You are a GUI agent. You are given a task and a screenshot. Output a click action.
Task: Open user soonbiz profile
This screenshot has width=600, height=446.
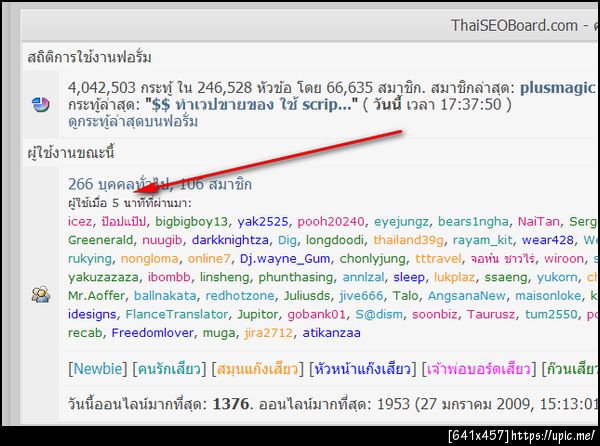(435, 314)
